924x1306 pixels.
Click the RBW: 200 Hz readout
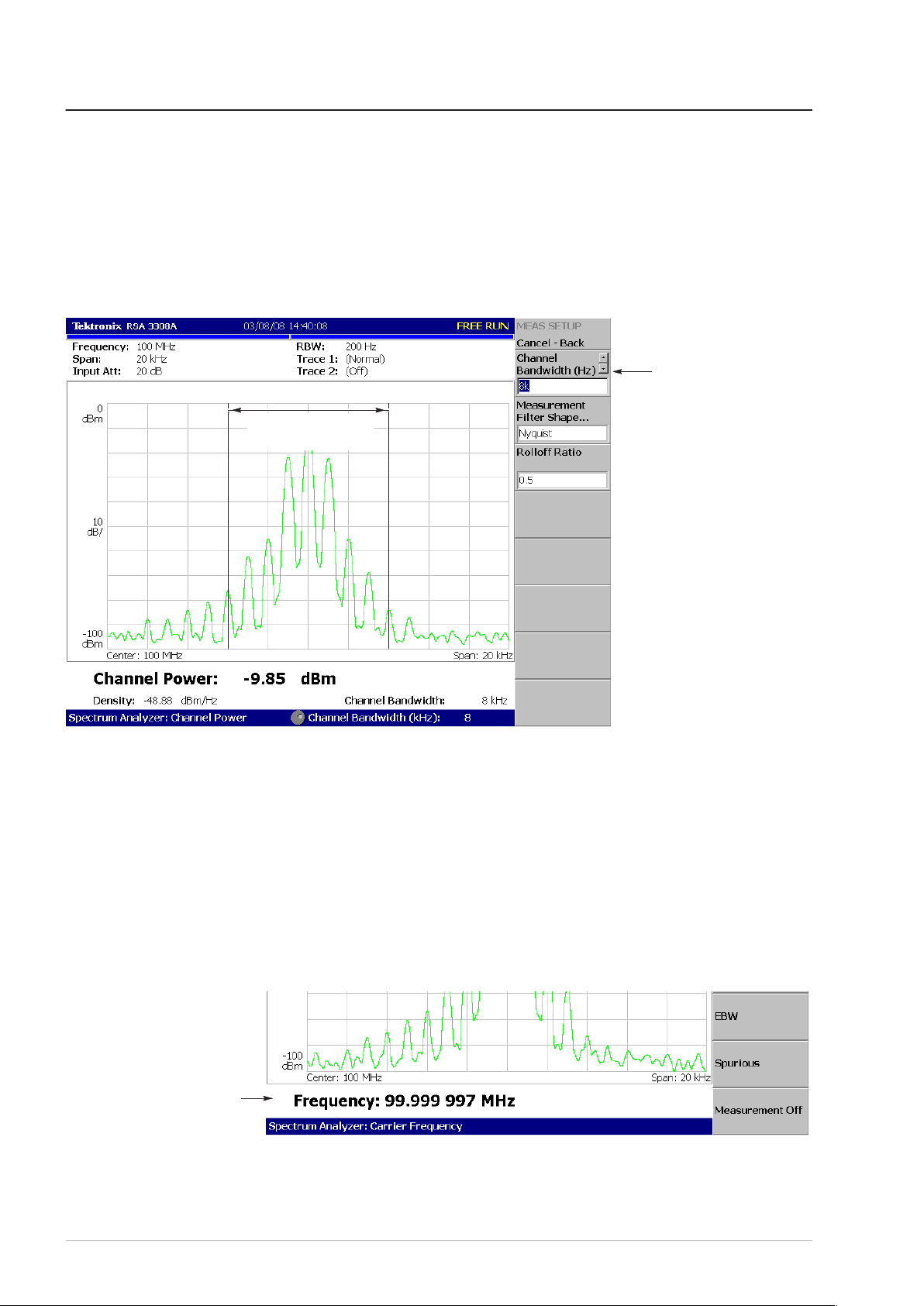tap(336, 346)
